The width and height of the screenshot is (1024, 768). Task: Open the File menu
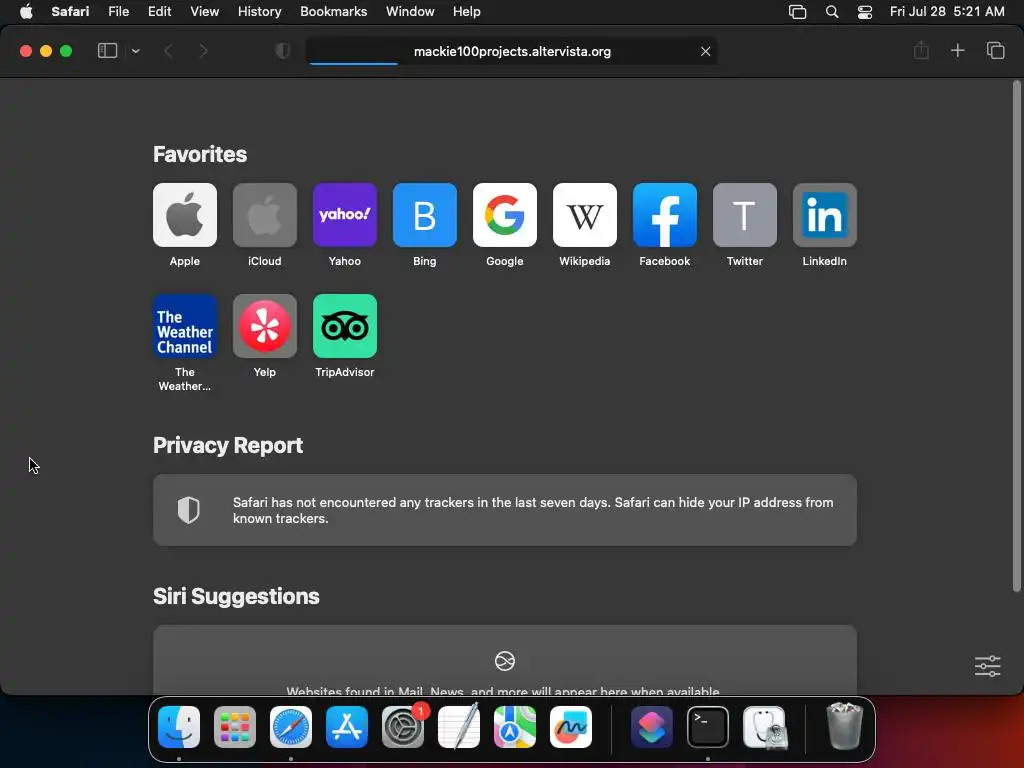[x=118, y=12]
